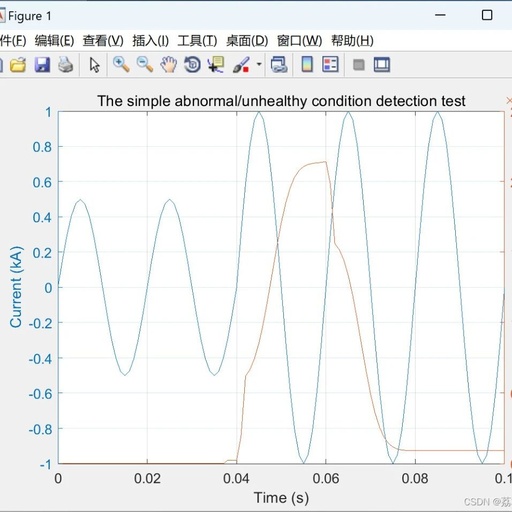Click the 0.04 tick label on the x-axis
Viewport: 512px width, 512px height.
pos(236,479)
